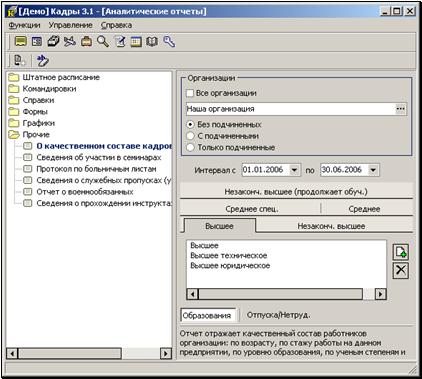
Task: Click the delete X icon beside education list
Action: point(401,270)
